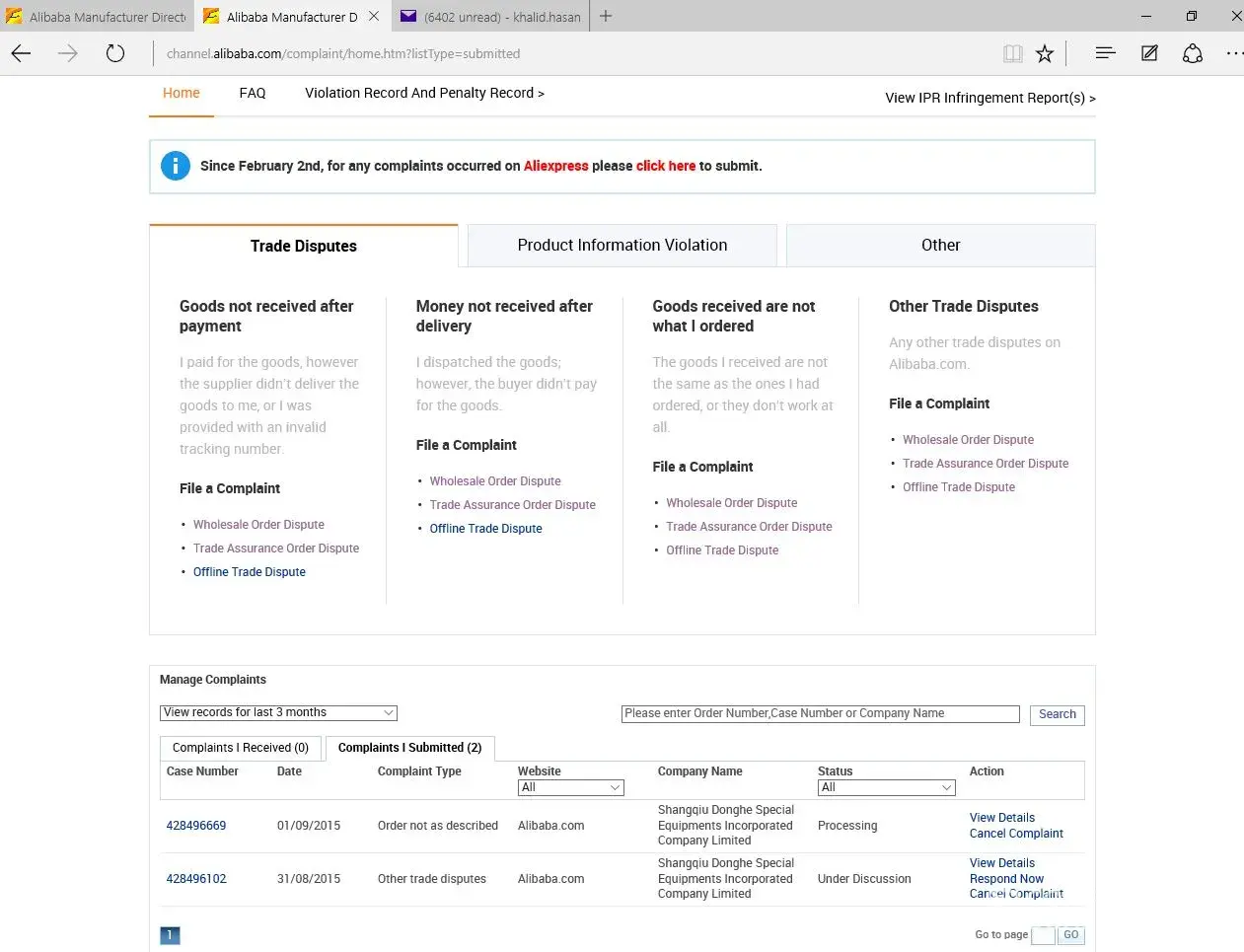Screen dimensions: 1244x952
Task: Open reading view book icon
Action: tap(1012, 53)
